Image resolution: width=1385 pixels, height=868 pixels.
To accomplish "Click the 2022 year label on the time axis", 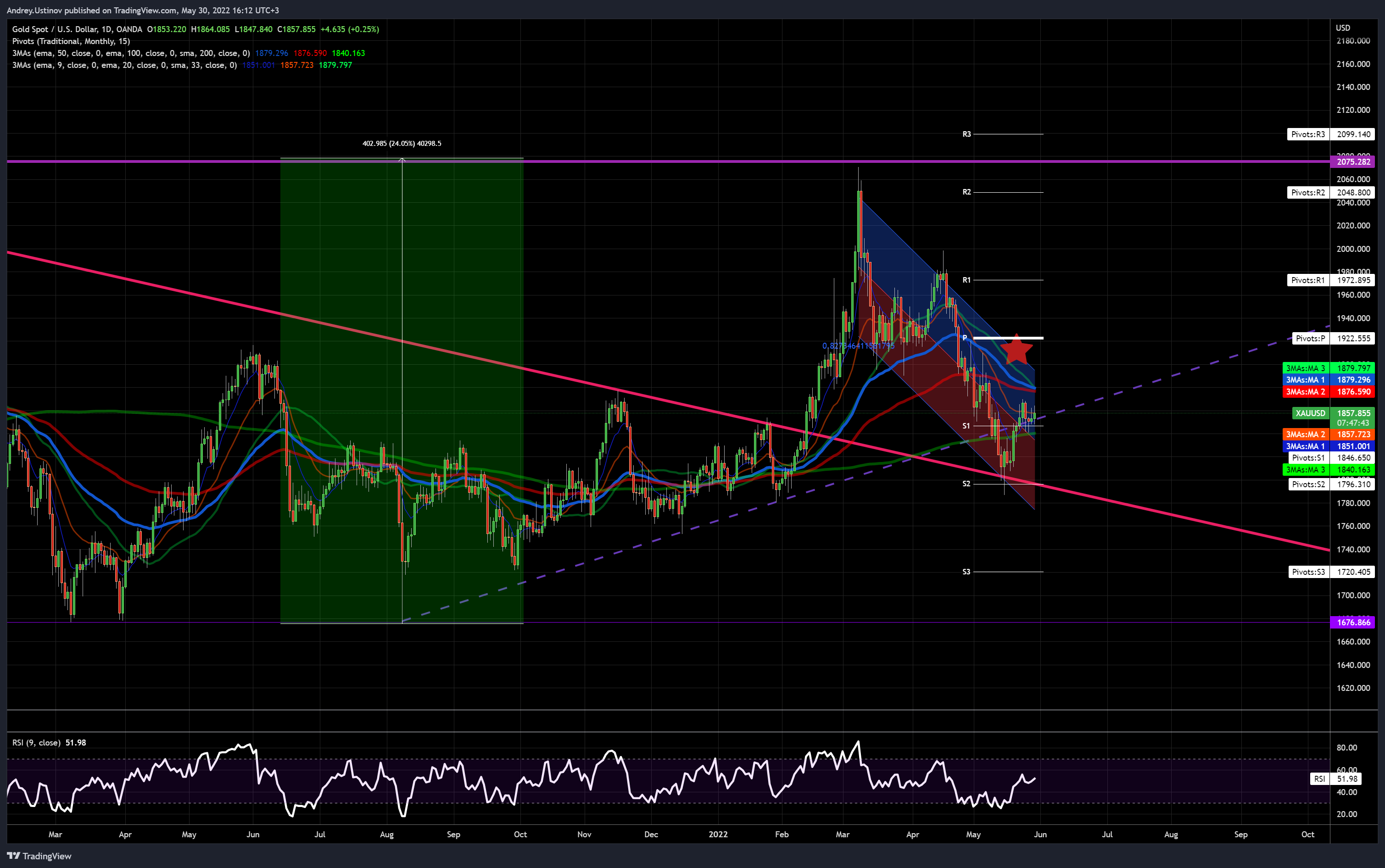I will [x=718, y=835].
